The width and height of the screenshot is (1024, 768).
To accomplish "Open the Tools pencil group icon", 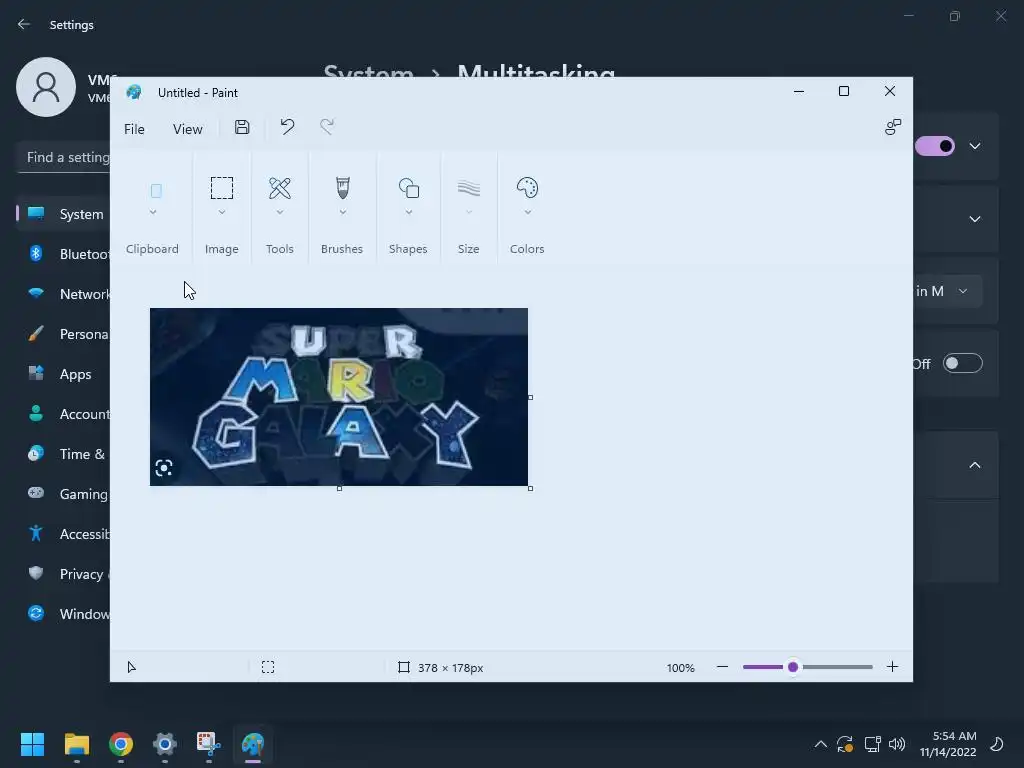I will [x=280, y=188].
